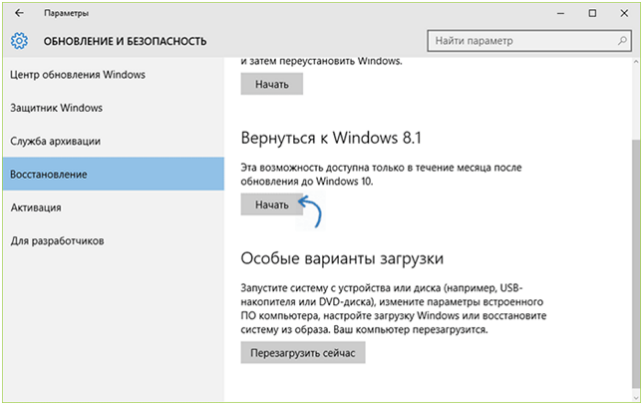643x405 pixels.
Task: Click the settings gear icon
Action: pos(19,41)
